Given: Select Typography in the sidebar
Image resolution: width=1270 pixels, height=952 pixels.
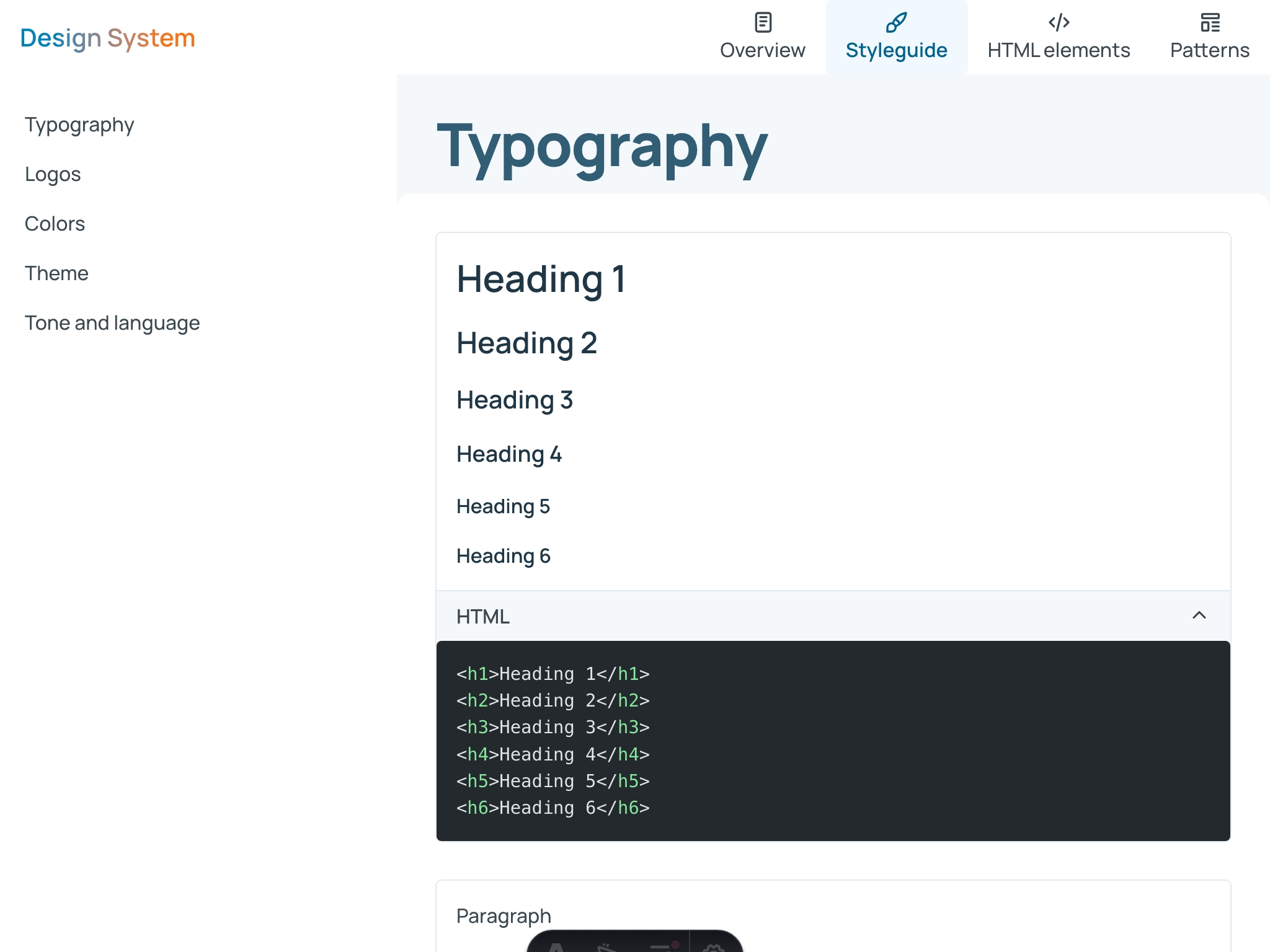Looking at the screenshot, I should point(79,125).
